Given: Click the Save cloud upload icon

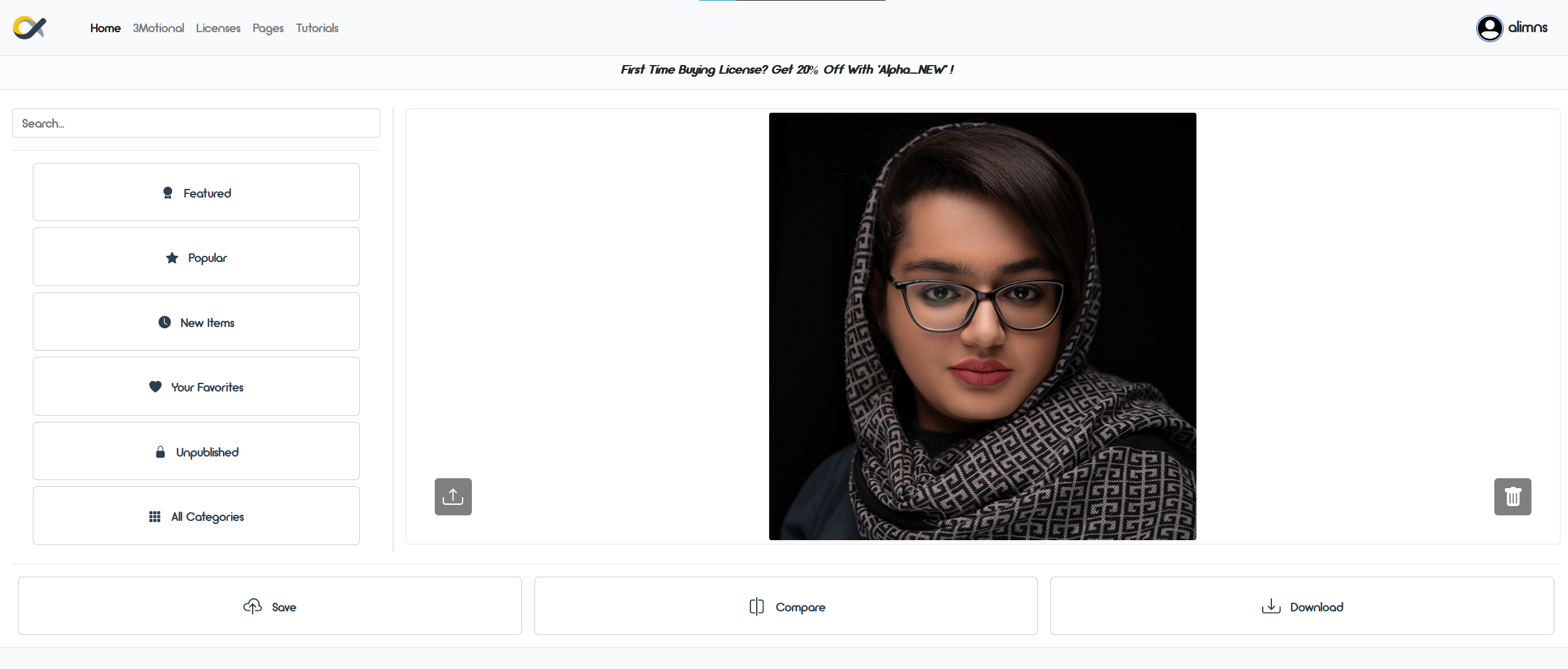Looking at the screenshot, I should pos(253,606).
